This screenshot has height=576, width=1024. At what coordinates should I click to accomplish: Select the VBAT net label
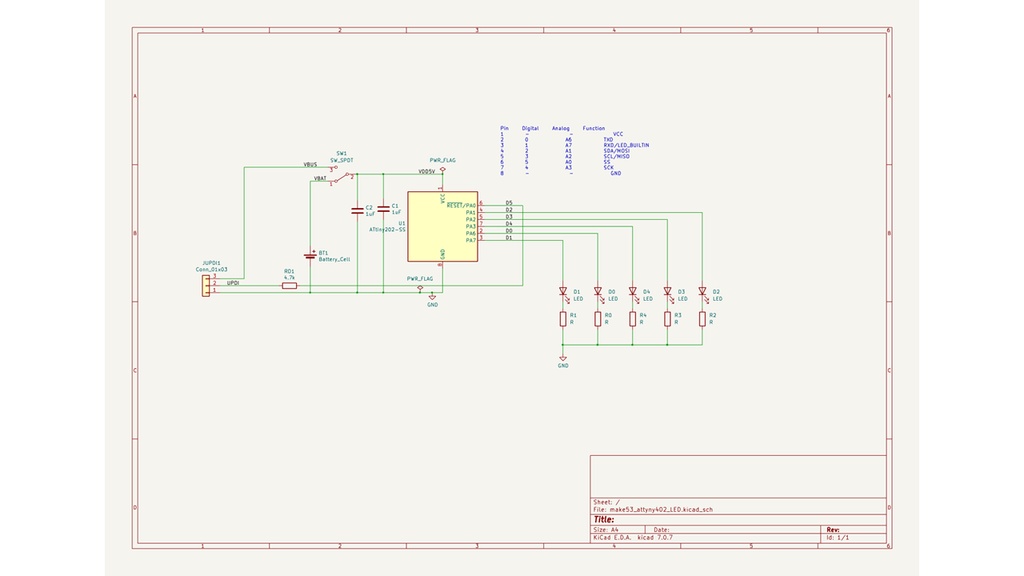pyautogui.click(x=319, y=179)
